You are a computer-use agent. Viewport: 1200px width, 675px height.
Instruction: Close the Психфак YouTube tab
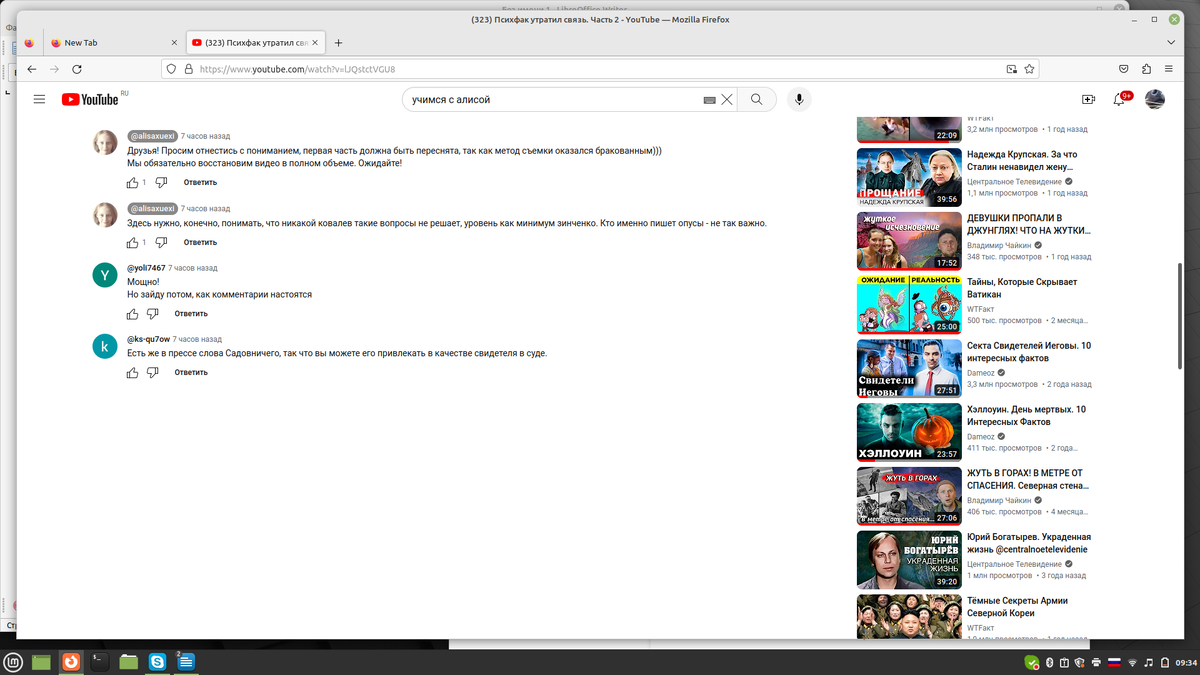coord(315,43)
